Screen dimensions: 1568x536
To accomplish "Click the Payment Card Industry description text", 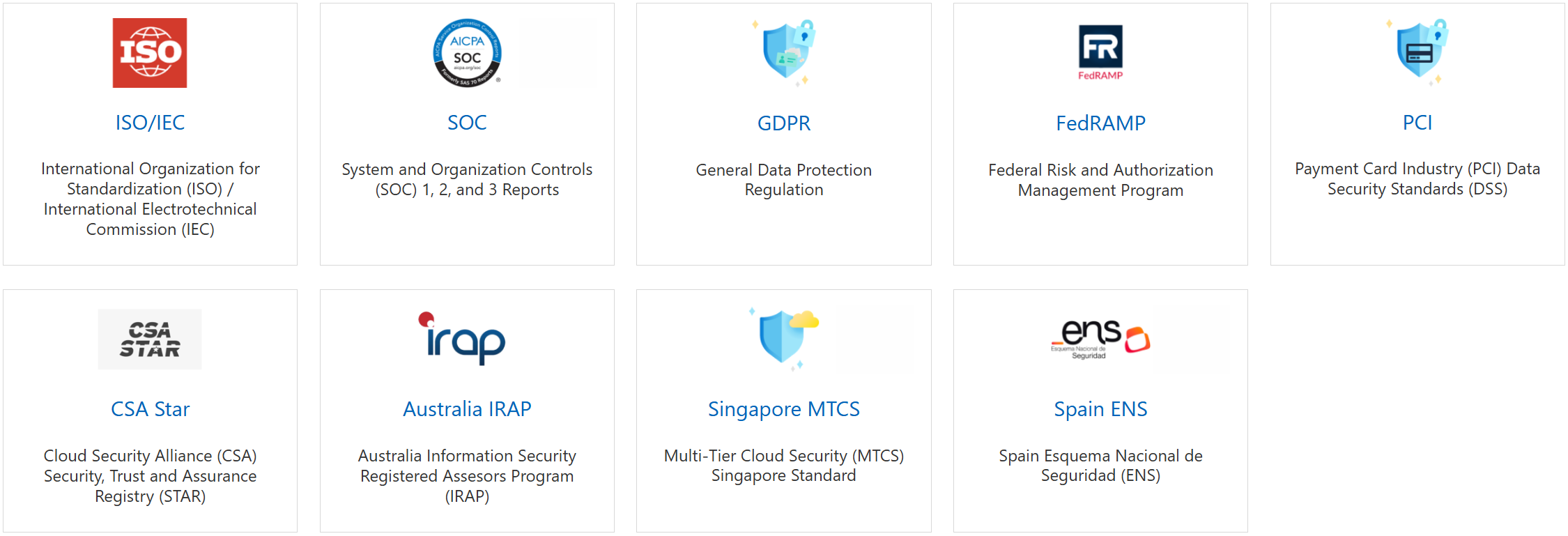I will pos(1417,179).
